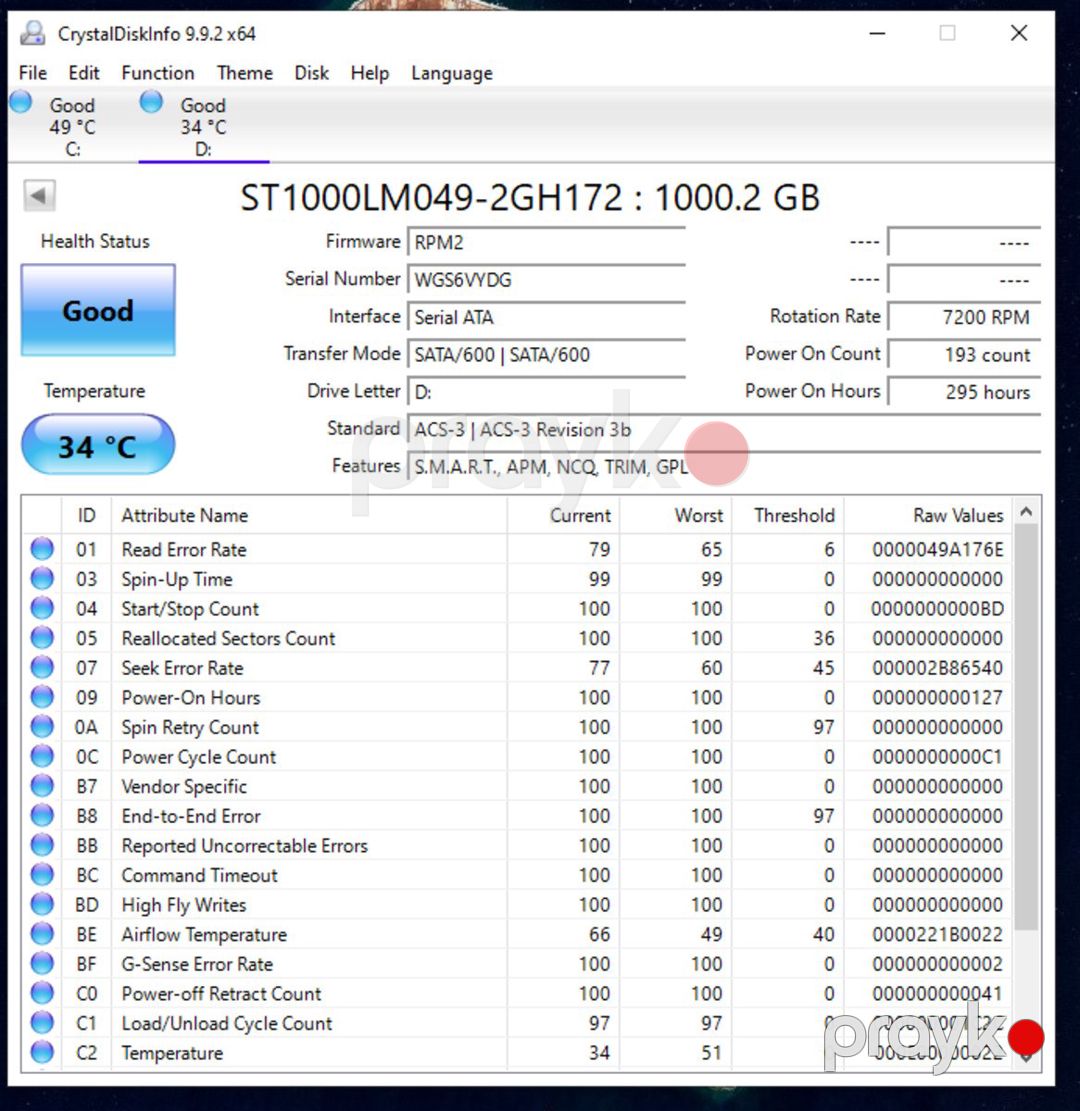Click the Standard ACS-3 field
This screenshot has height=1111, width=1080.
(x=724, y=429)
